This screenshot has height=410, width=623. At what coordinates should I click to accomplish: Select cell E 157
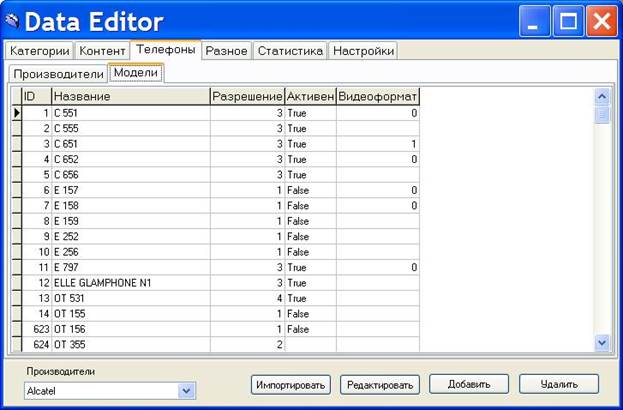pos(131,190)
